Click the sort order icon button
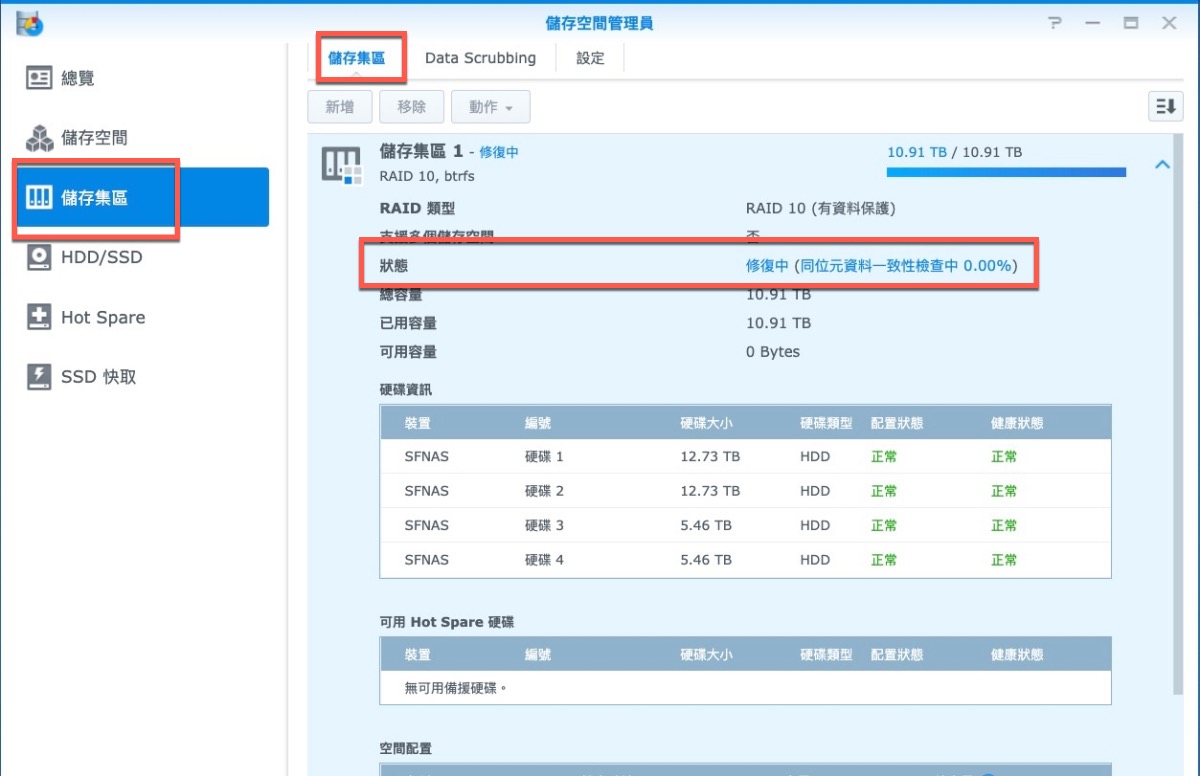This screenshot has width=1200, height=776. tap(1165, 107)
